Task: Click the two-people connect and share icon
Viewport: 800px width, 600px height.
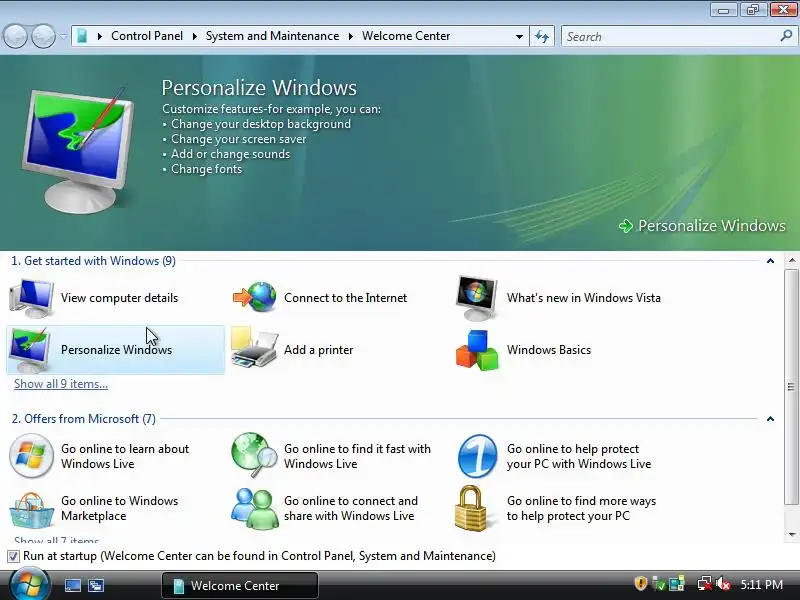Action: 254,509
